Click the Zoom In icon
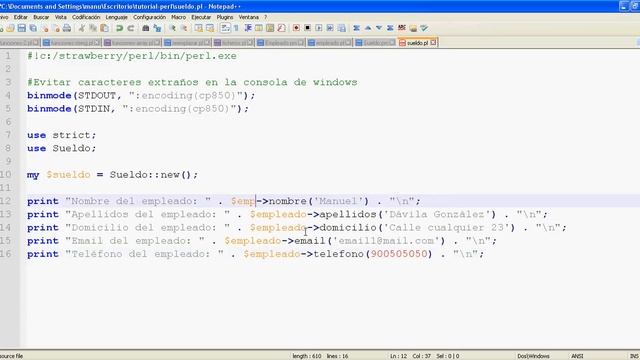The width and height of the screenshot is (640, 360). tap(173, 28)
